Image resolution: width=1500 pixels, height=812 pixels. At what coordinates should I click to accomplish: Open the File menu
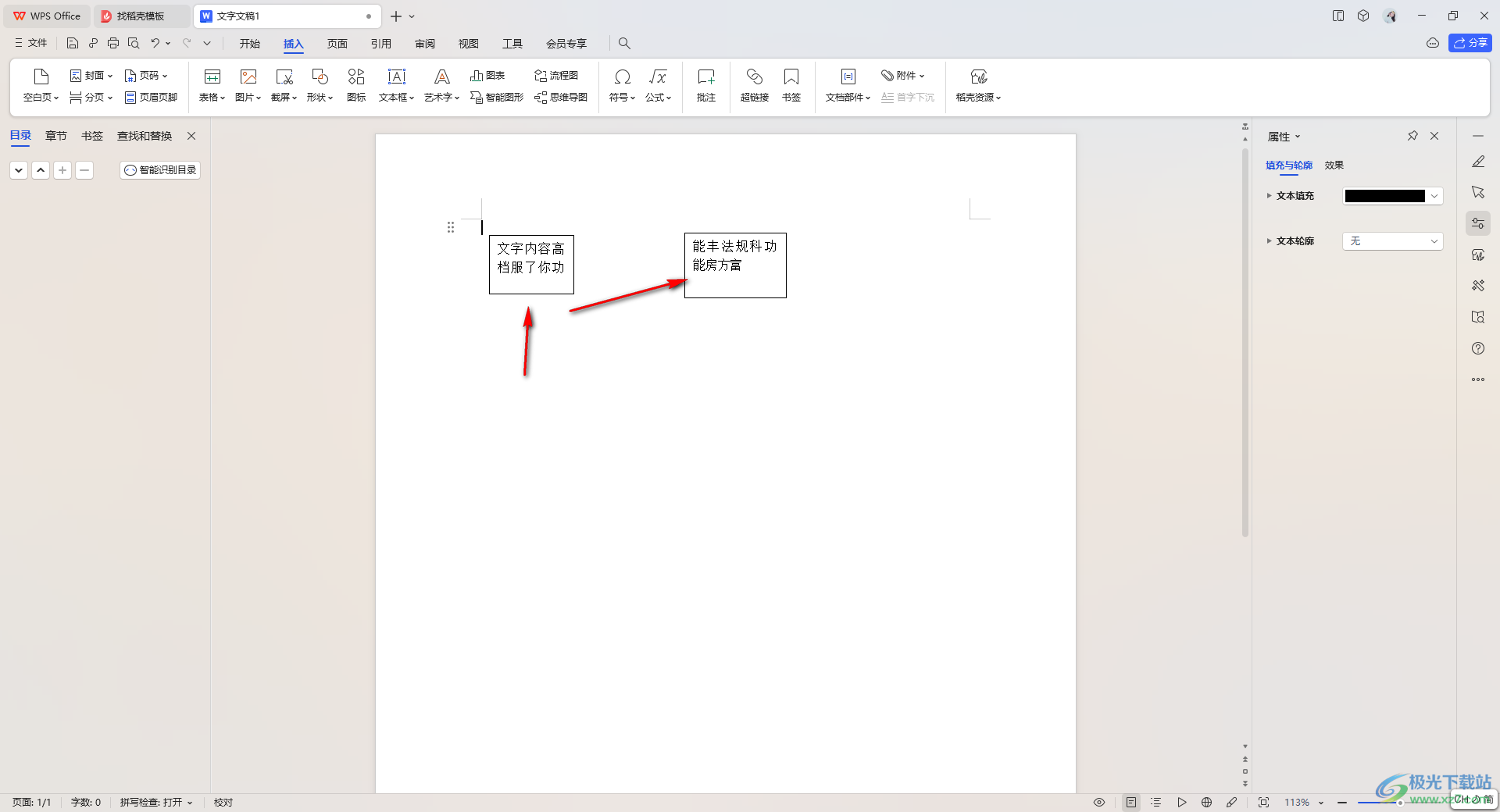(x=31, y=43)
